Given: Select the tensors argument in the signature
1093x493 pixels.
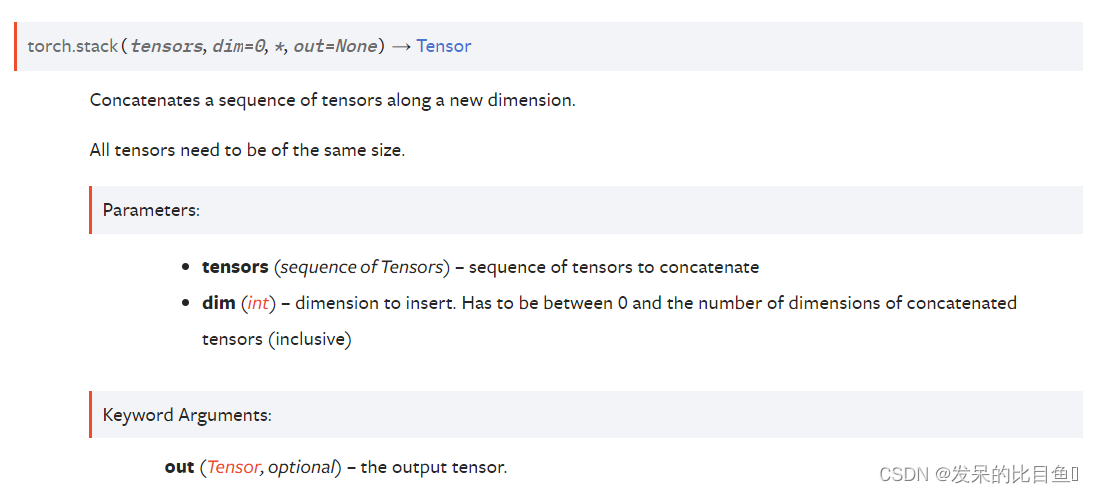Looking at the screenshot, I should 167,47.
